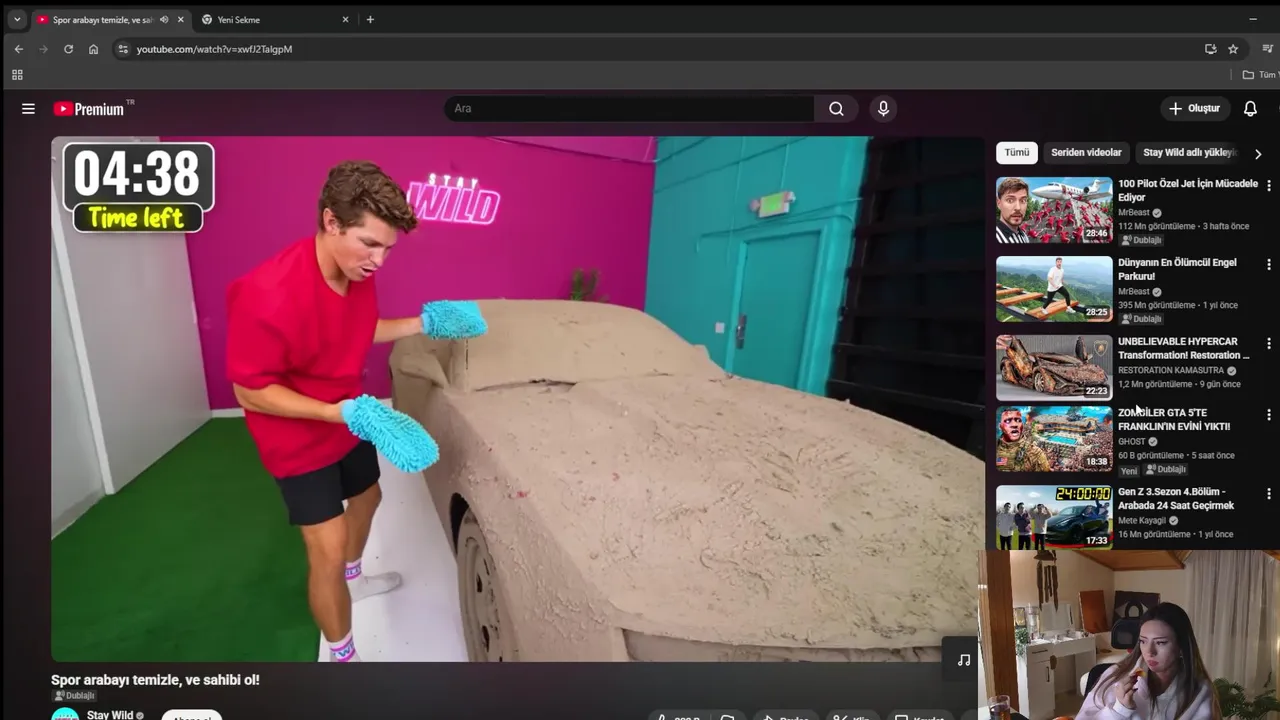The width and height of the screenshot is (1280, 720).
Task: Click into the 'Ara' search box
Action: tap(630, 108)
